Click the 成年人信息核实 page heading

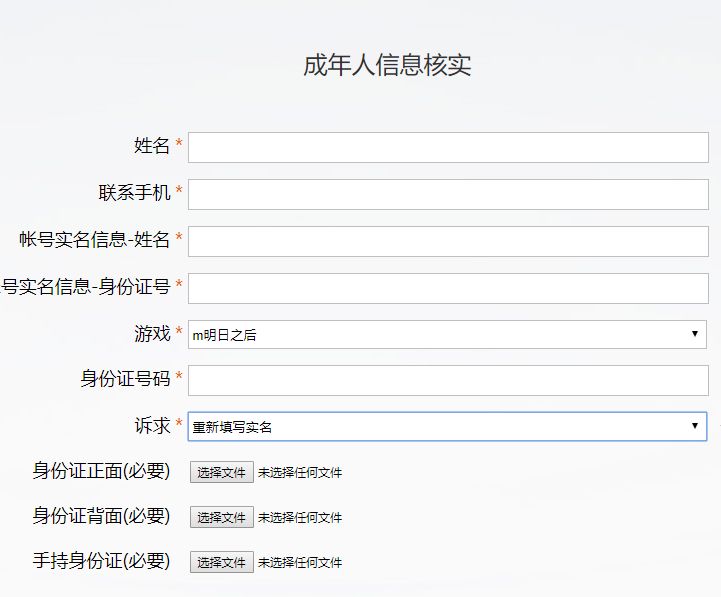pos(387,66)
